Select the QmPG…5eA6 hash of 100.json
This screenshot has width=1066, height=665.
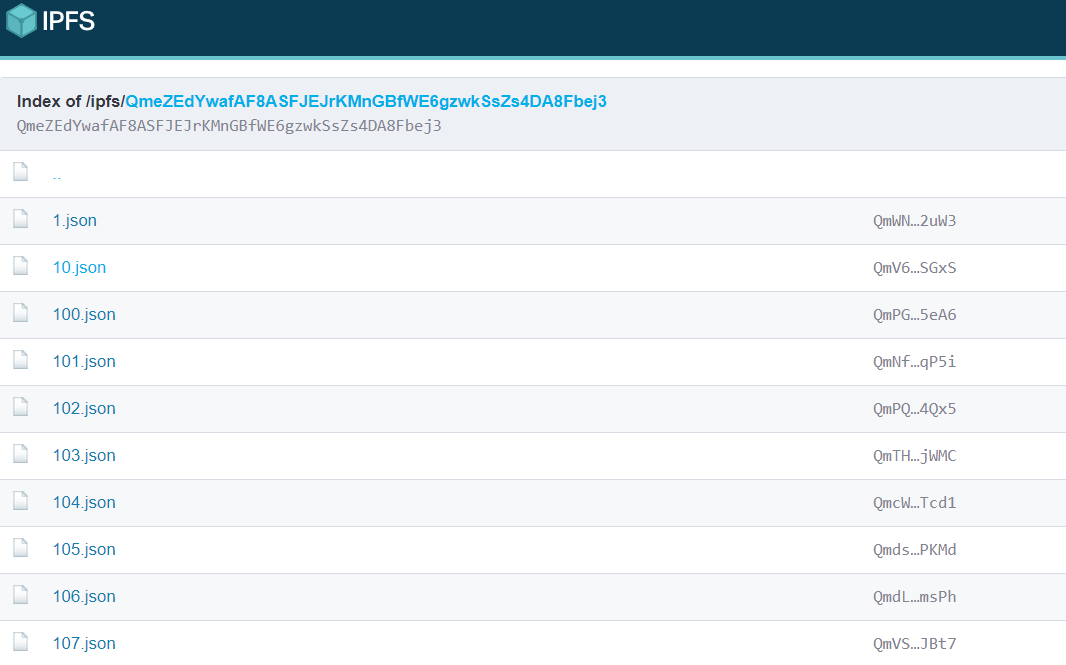(x=914, y=314)
